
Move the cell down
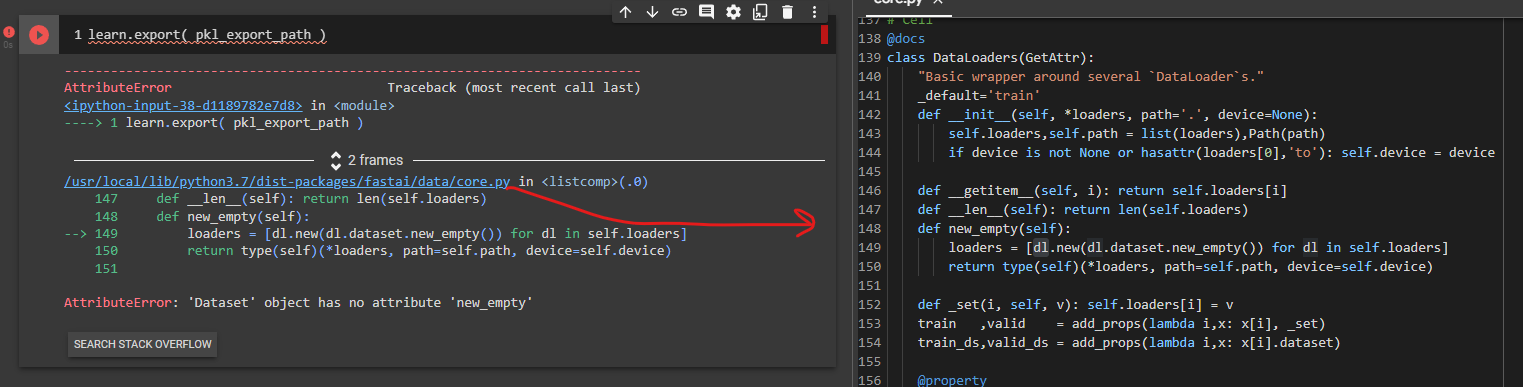point(652,12)
